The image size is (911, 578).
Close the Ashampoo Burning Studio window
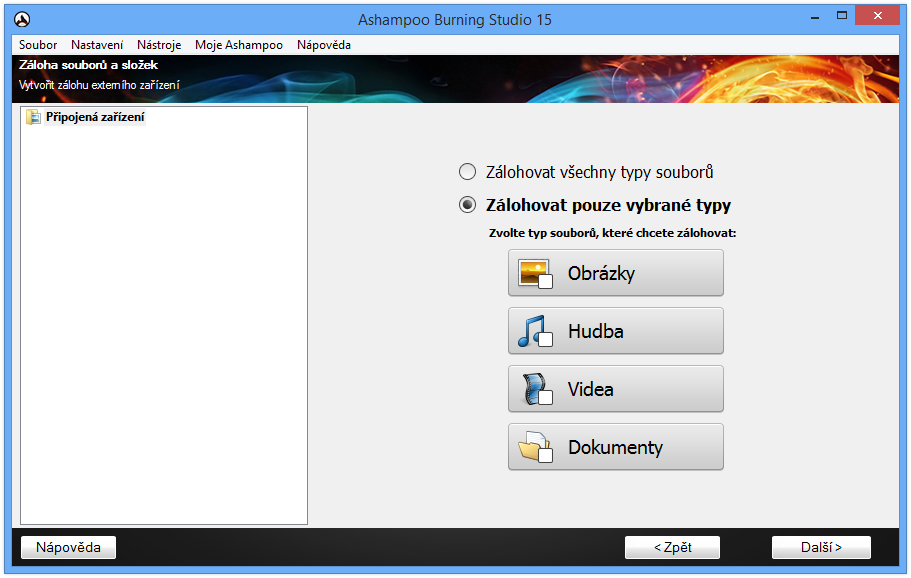click(x=877, y=16)
